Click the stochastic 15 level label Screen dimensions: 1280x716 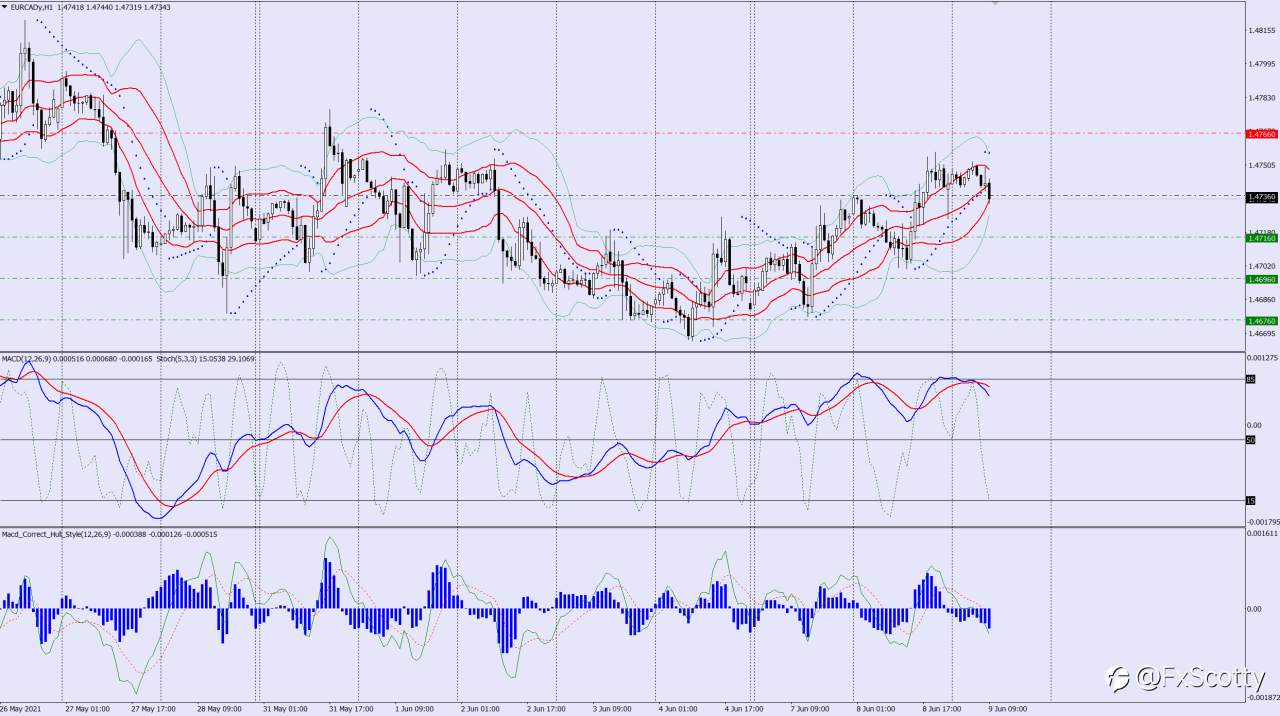[1251, 500]
